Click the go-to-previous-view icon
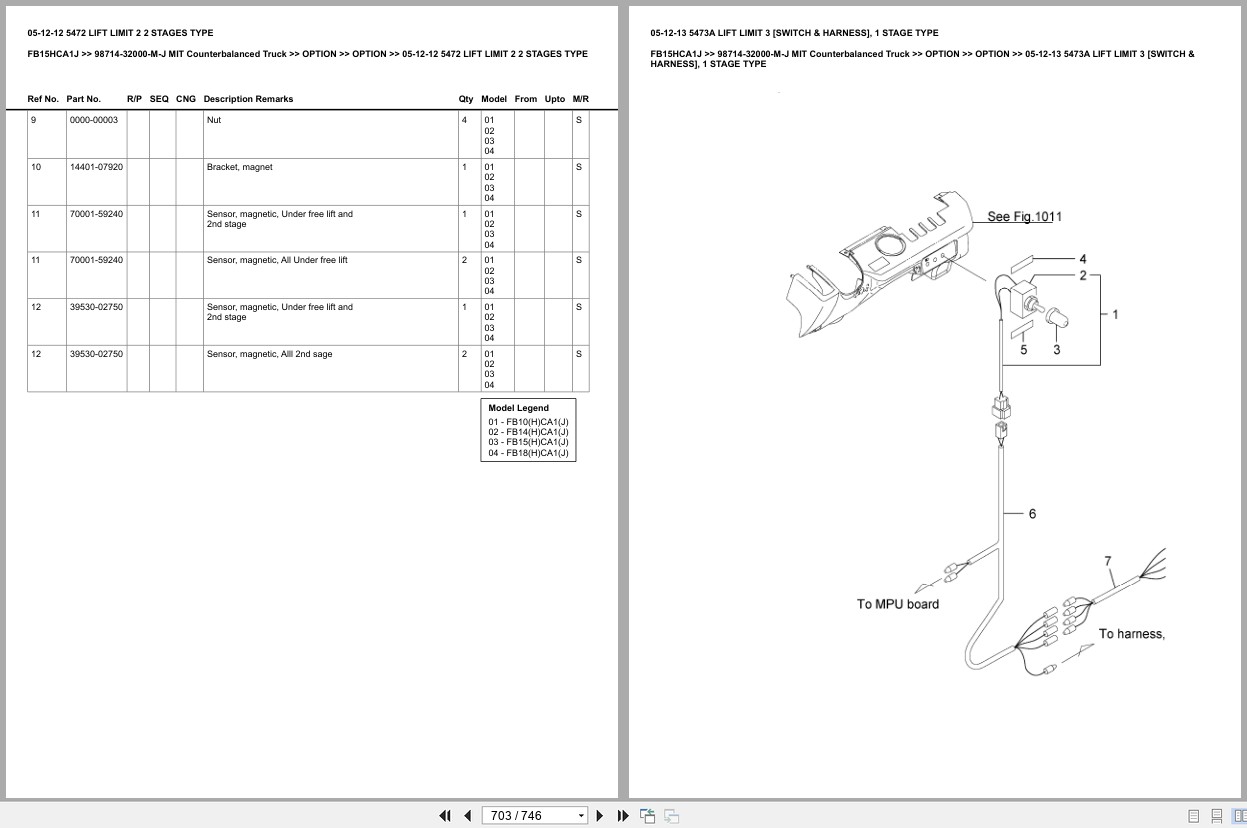1247x828 pixels. coord(647,816)
